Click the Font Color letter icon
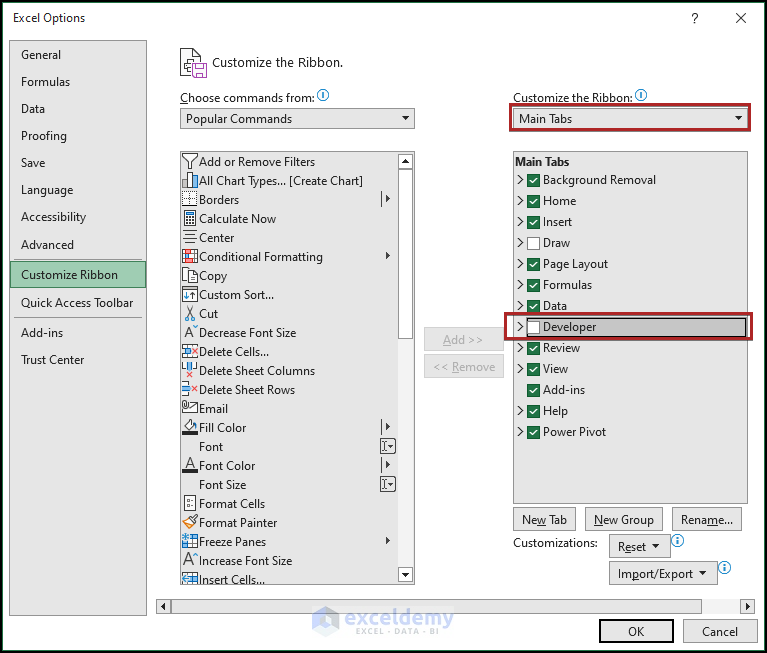 190,465
